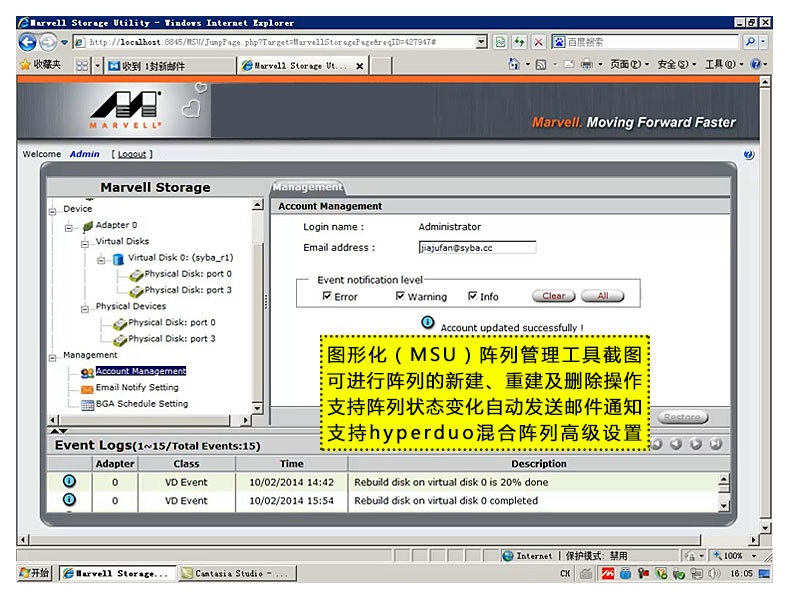Collapse the Physical Devices tree node
The height and width of the screenshot is (613, 789).
[85, 309]
